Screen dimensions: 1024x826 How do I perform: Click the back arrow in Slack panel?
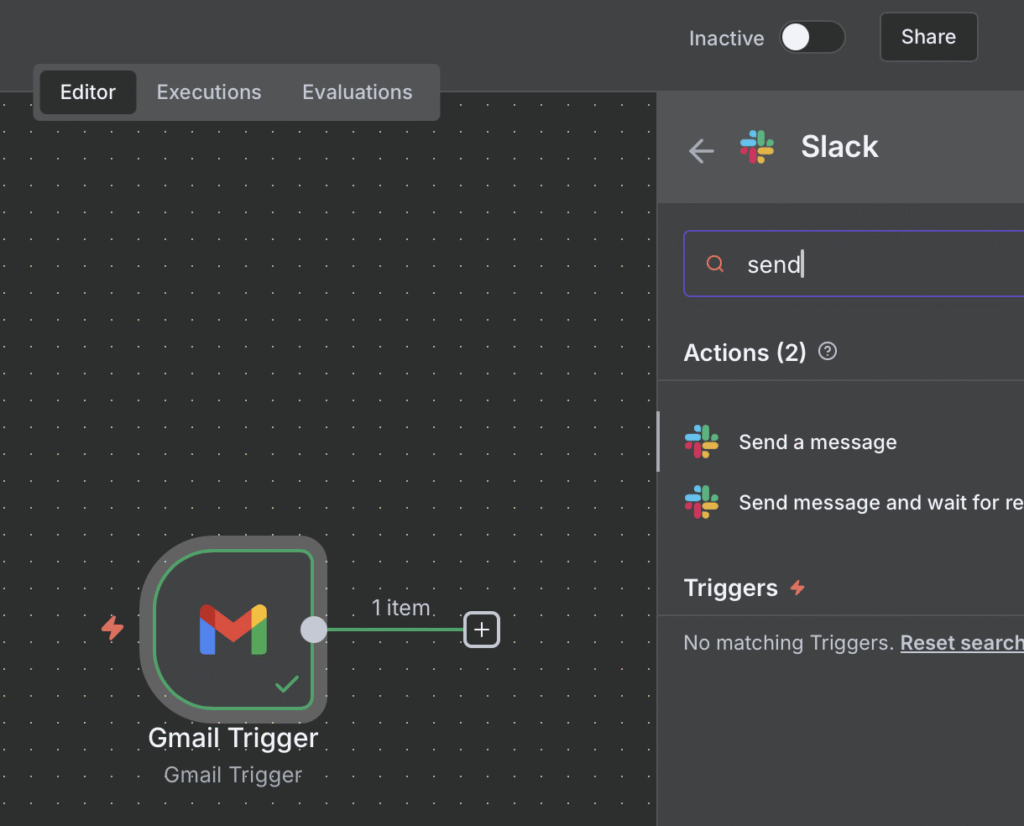(x=701, y=151)
